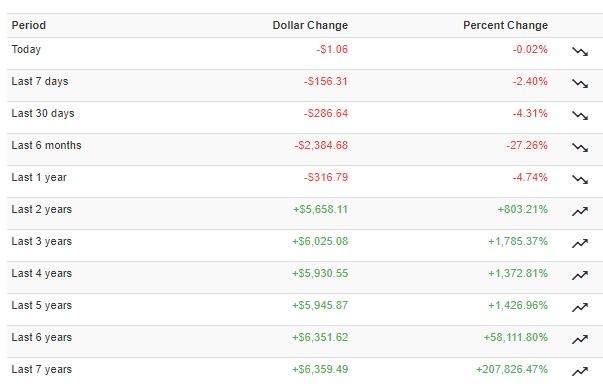The image size is (603, 389).
Task: Click the uptrend icon for Last 3 years
Action: click(x=580, y=243)
